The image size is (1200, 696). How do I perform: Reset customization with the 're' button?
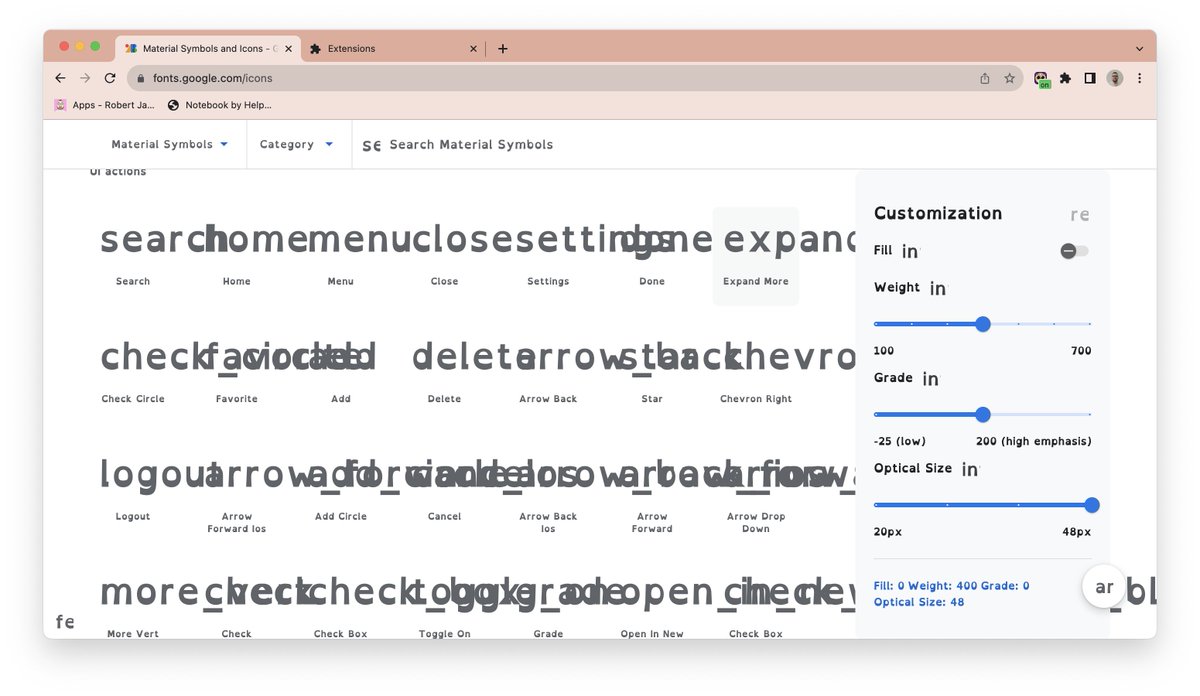click(x=1080, y=214)
